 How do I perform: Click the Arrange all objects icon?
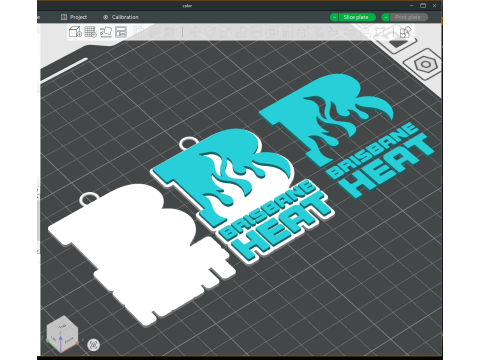click(x=121, y=32)
